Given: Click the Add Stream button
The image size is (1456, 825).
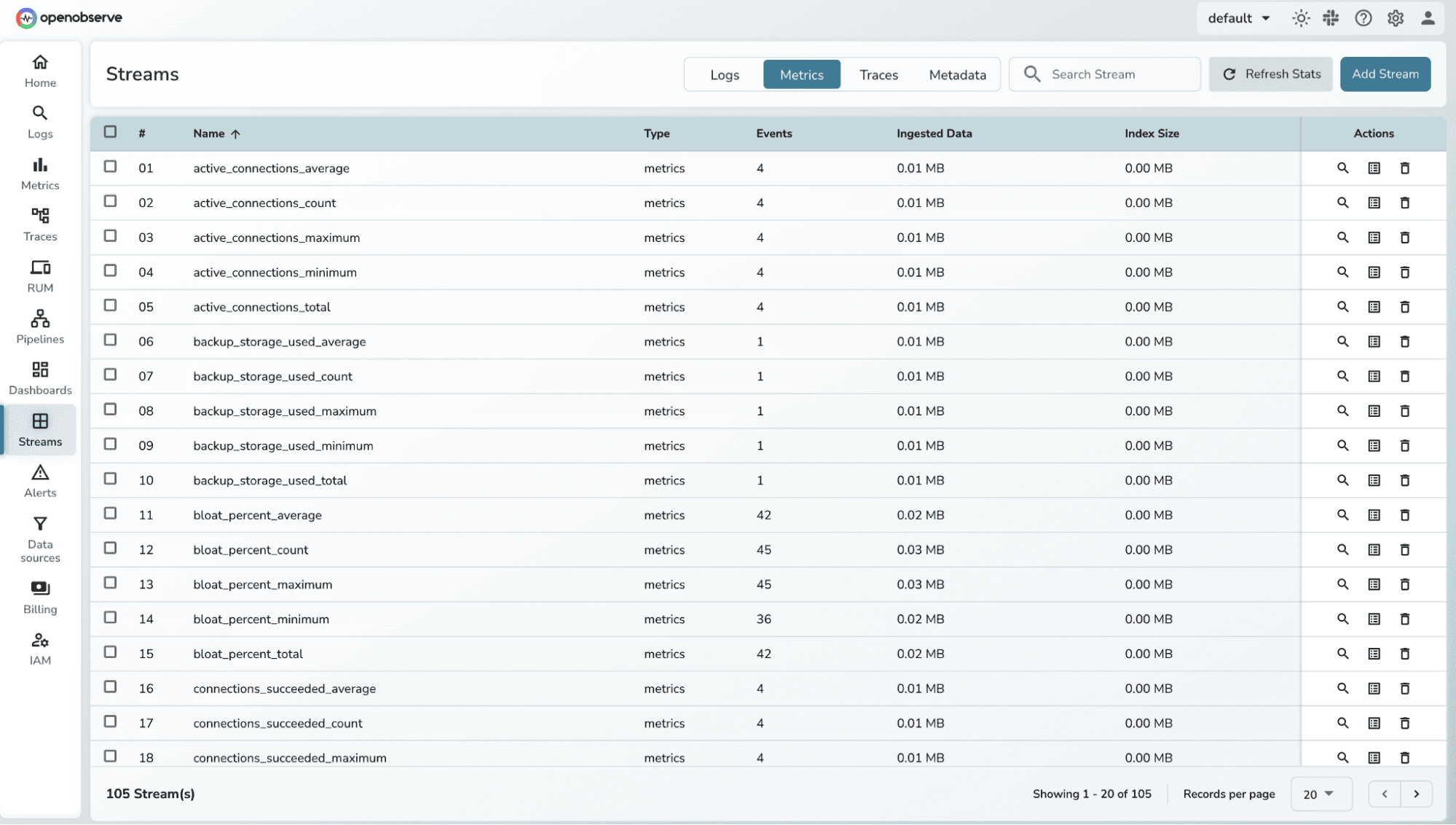Looking at the screenshot, I should point(1385,74).
